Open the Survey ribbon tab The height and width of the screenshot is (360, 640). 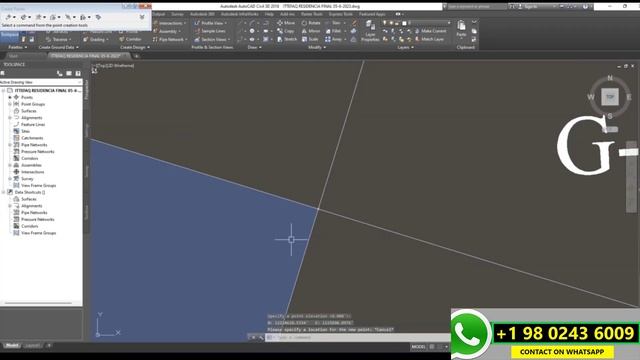[x=177, y=14]
